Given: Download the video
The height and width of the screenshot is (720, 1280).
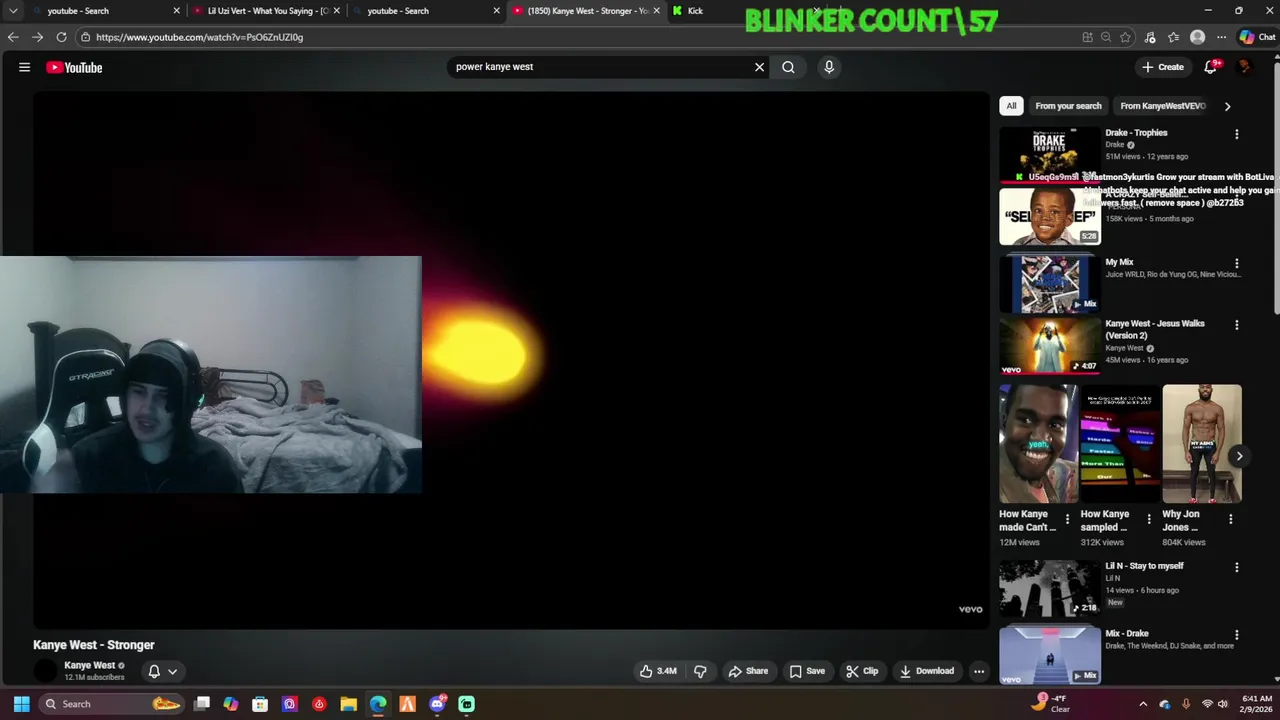Looking at the screenshot, I should [926, 671].
